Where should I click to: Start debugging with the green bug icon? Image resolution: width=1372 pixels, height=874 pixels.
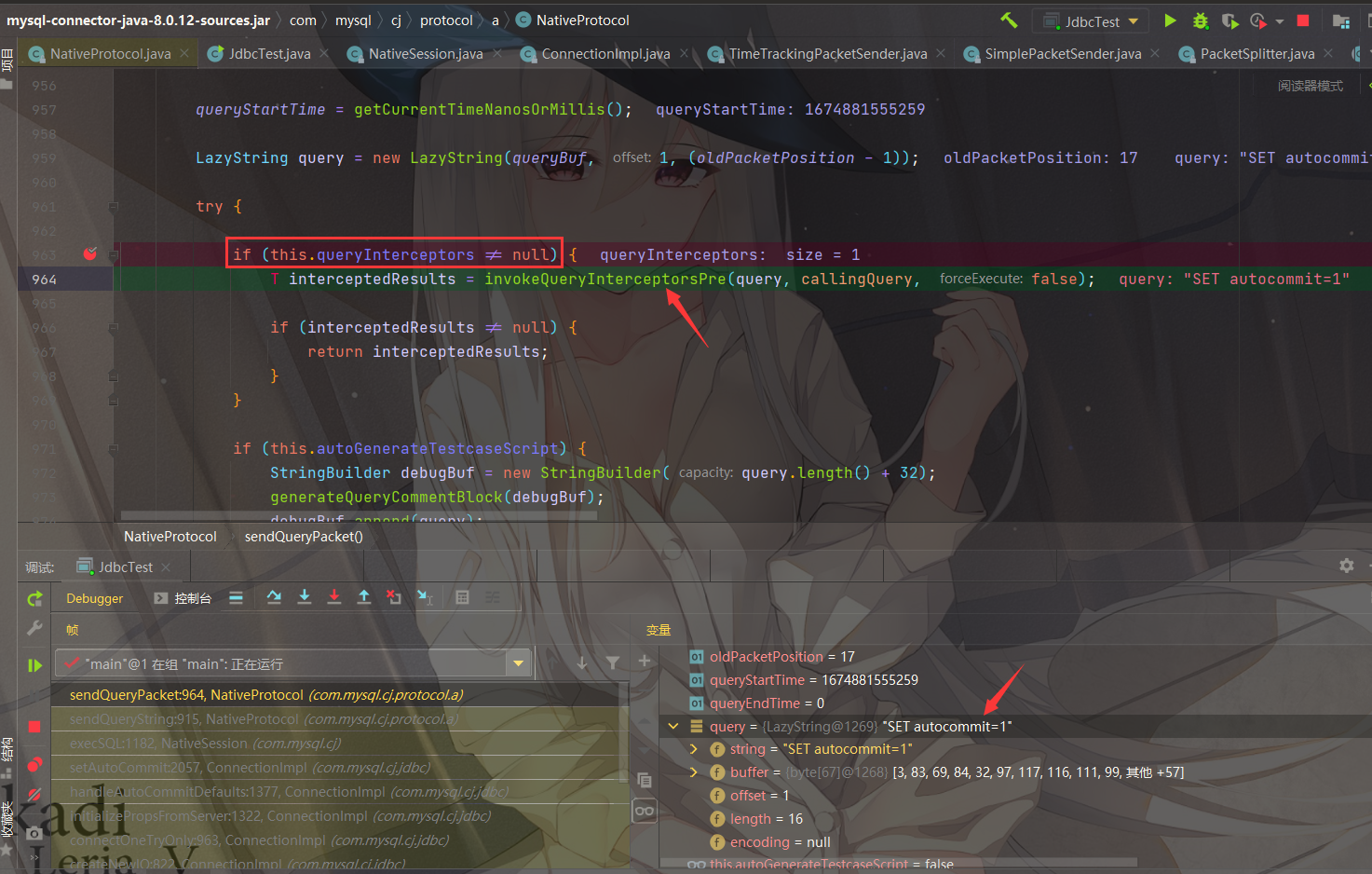coord(1201,20)
